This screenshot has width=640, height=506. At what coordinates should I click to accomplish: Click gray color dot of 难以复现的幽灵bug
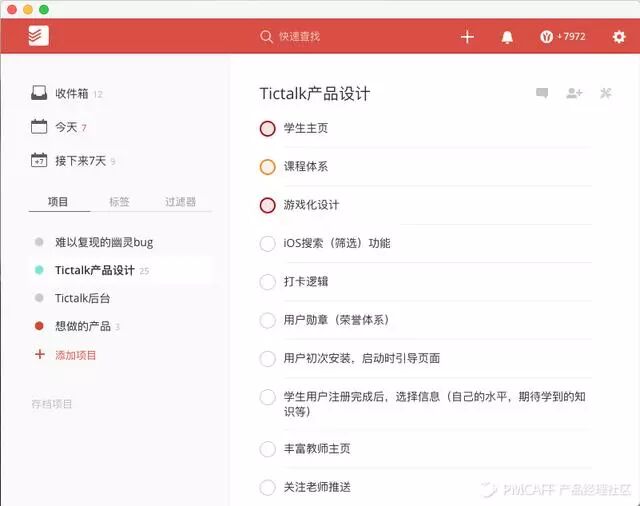coord(39,242)
